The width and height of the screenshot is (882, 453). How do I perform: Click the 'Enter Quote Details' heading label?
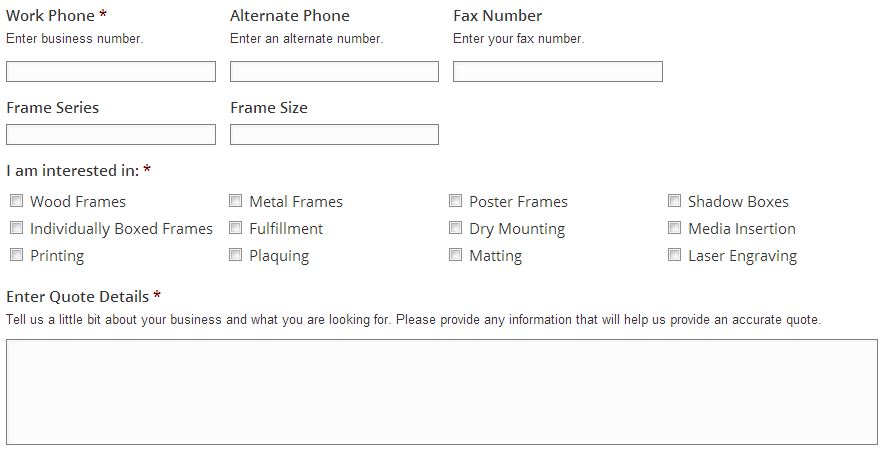pos(77,296)
